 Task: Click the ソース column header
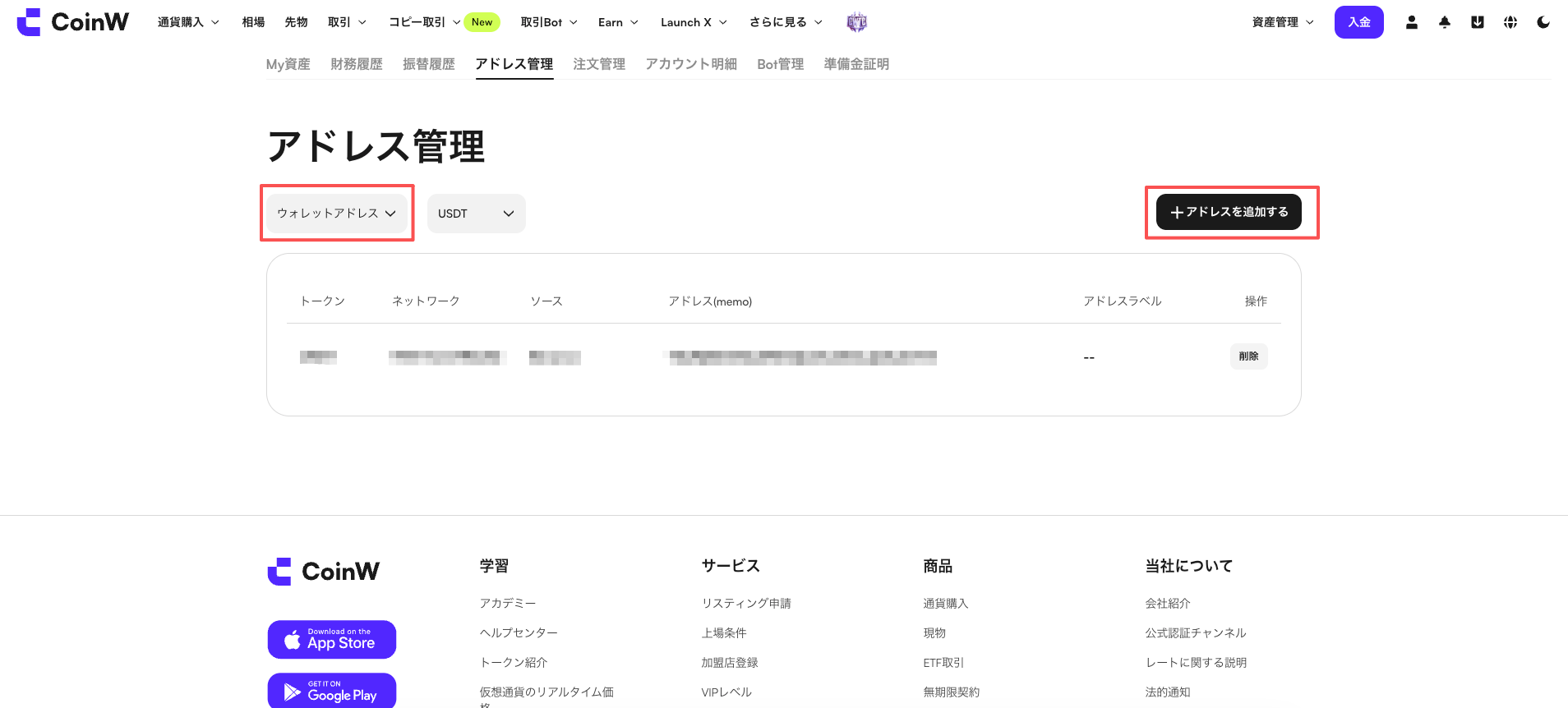pyautogui.click(x=546, y=301)
